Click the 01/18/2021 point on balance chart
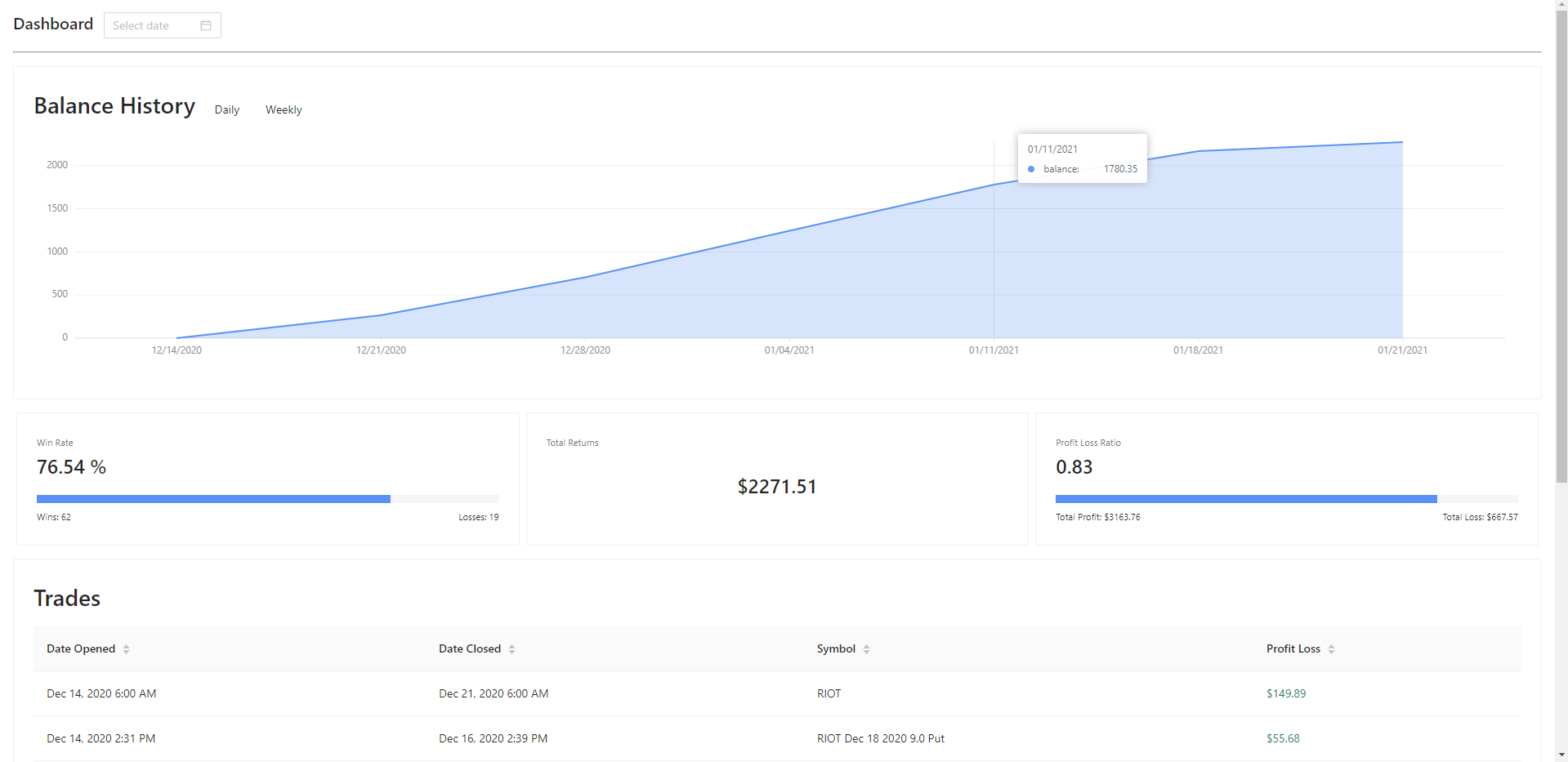 point(1198,151)
